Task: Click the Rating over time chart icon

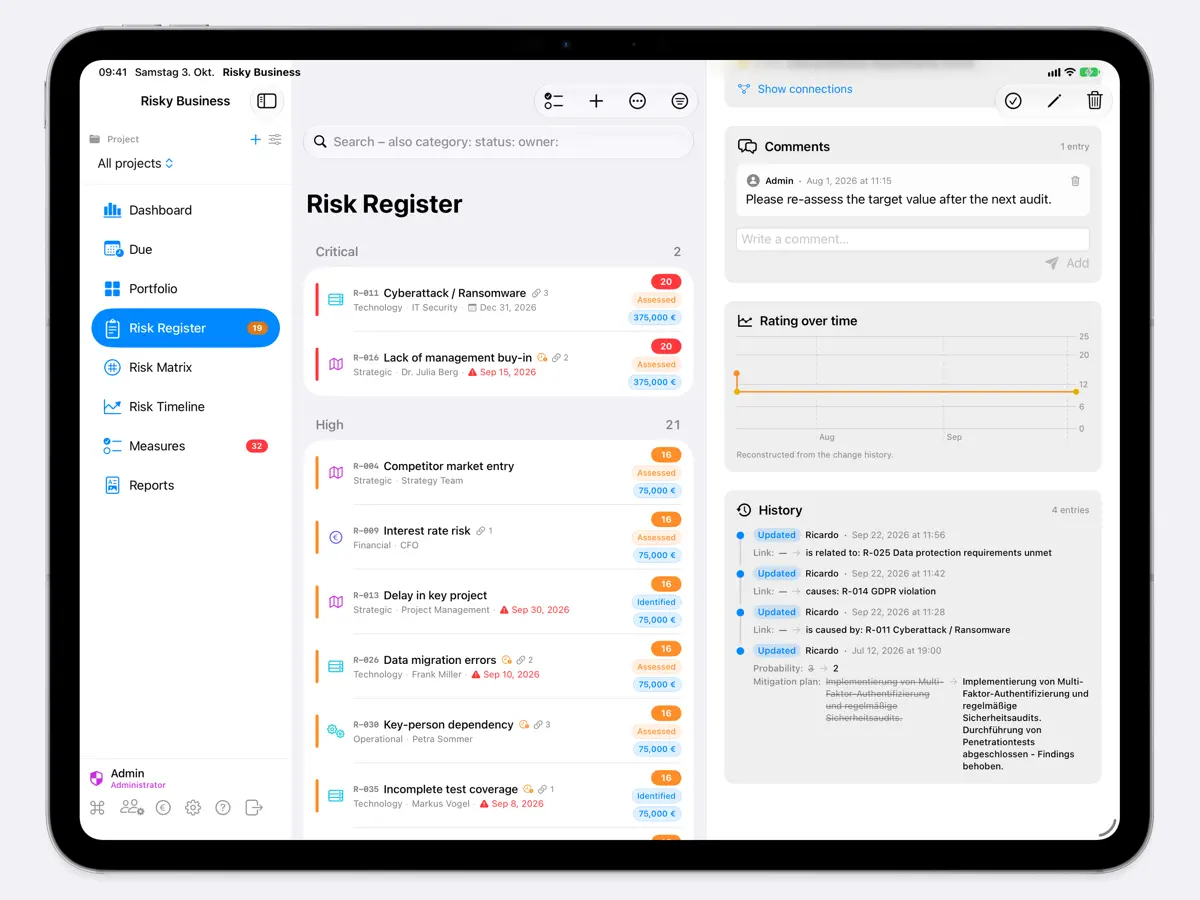Action: coord(745,321)
